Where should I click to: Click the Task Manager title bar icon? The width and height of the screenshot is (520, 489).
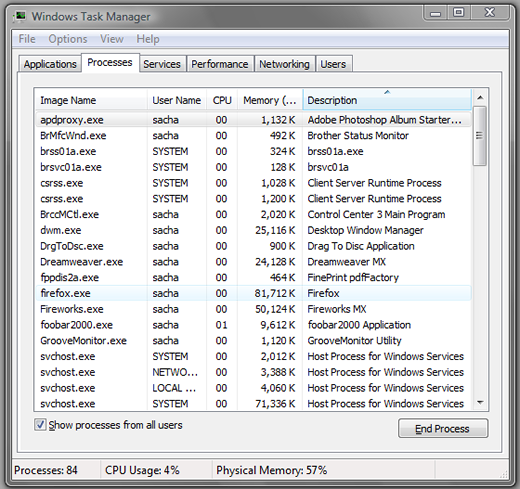coord(20,16)
